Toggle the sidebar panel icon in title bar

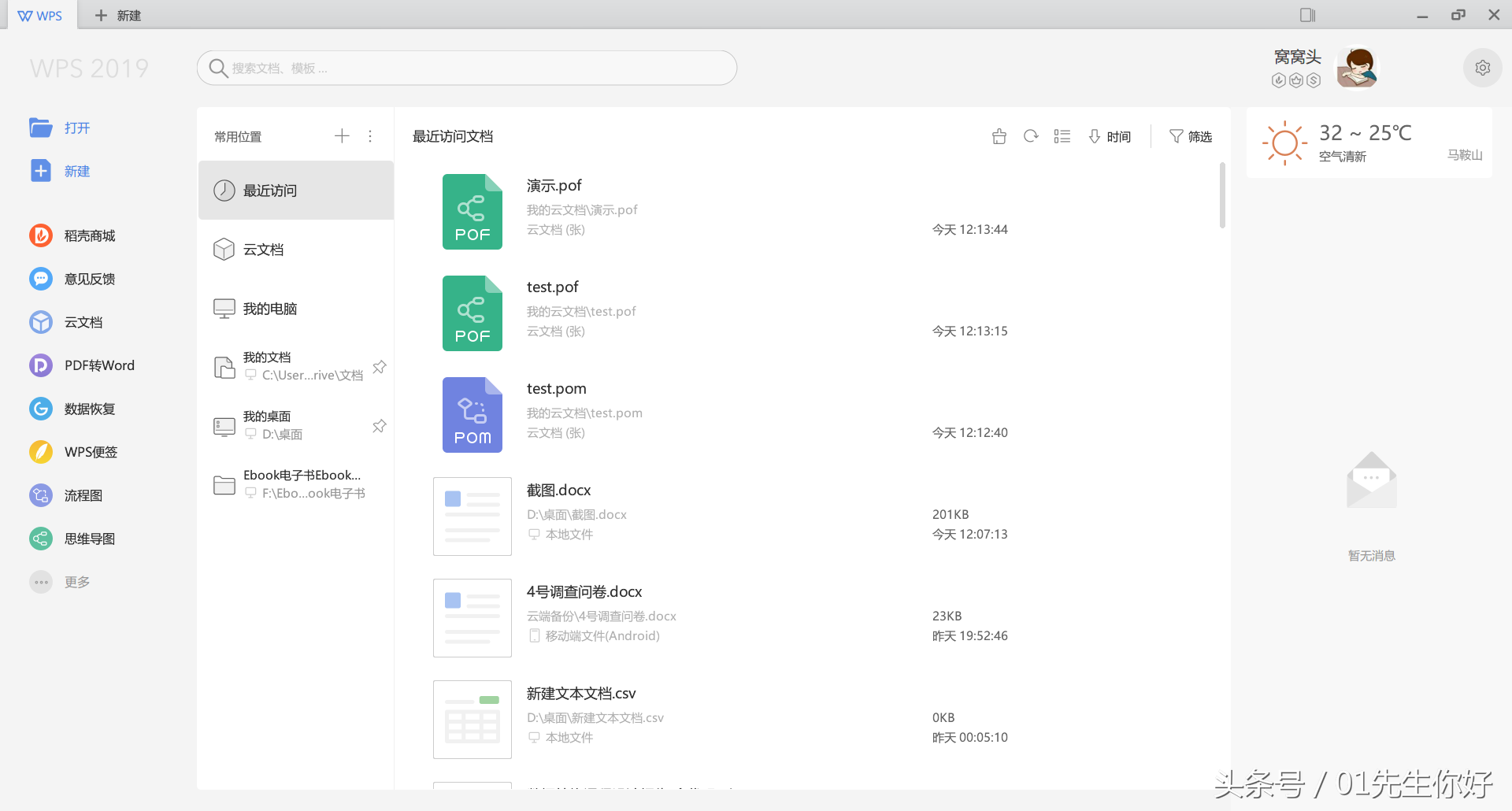coord(1307,15)
